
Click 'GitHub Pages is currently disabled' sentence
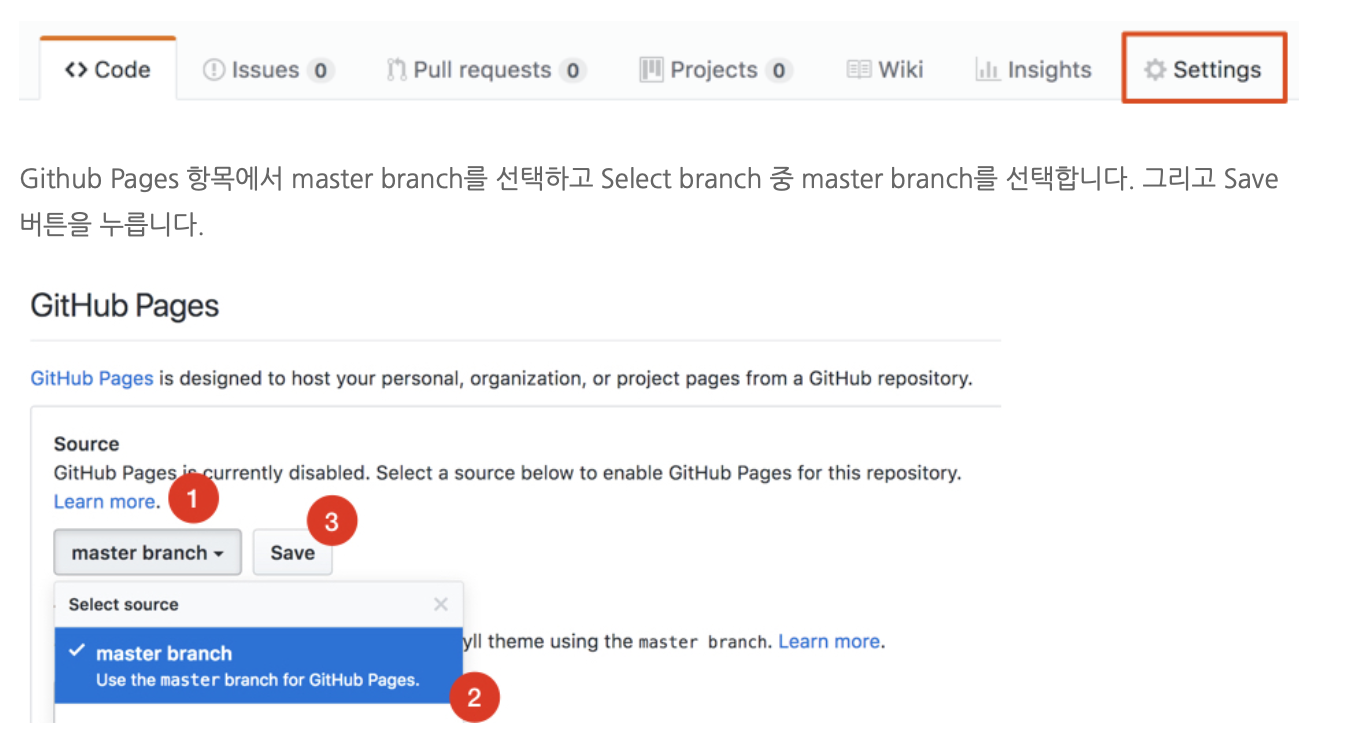pyautogui.click(x=213, y=472)
